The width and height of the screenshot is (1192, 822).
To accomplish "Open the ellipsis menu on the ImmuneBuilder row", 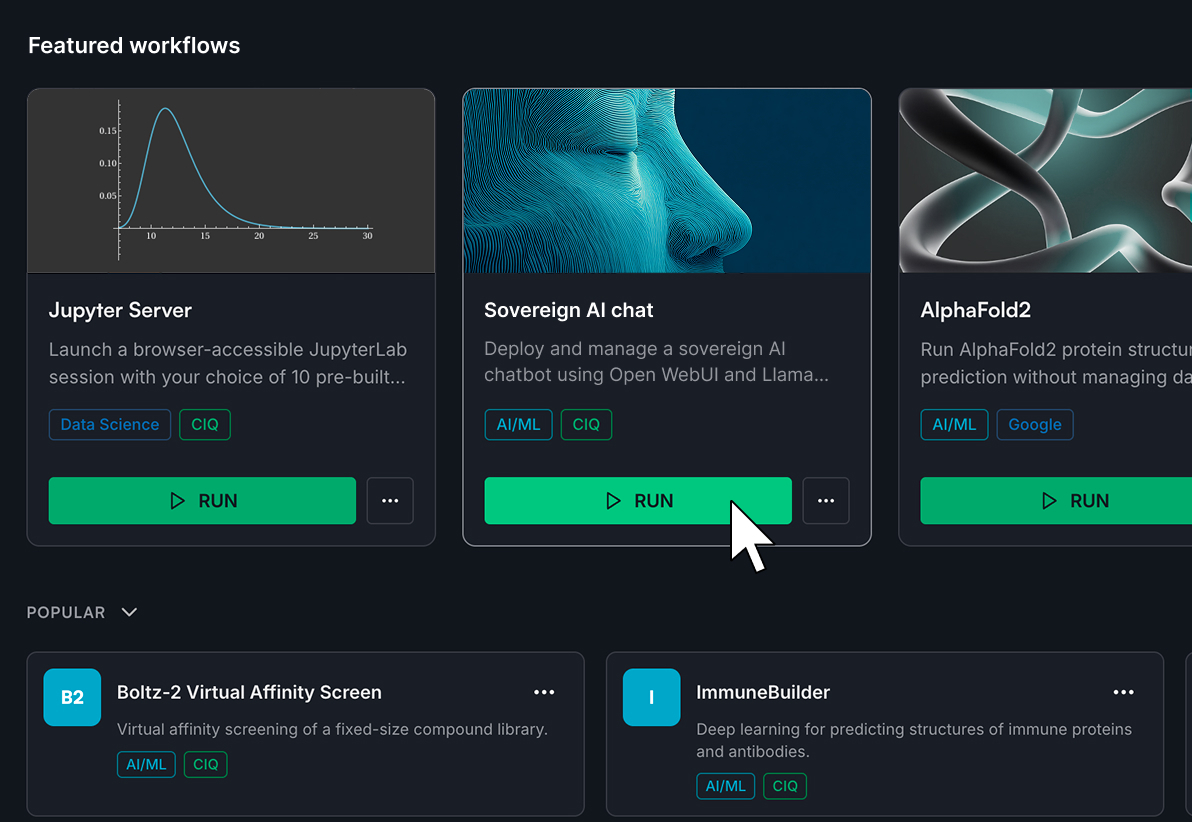I will click(1123, 692).
